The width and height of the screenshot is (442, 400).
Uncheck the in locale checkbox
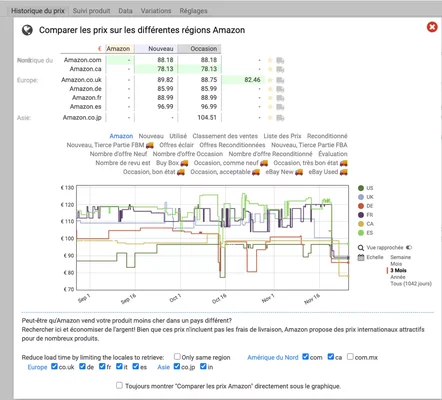coord(203,366)
